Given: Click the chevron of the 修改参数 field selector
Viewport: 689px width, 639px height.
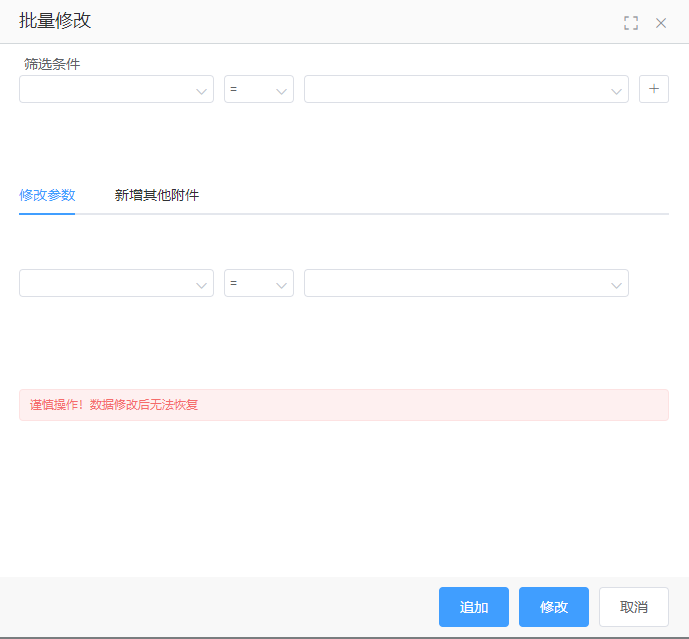Looking at the screenshot, I should tap(201, 284).
